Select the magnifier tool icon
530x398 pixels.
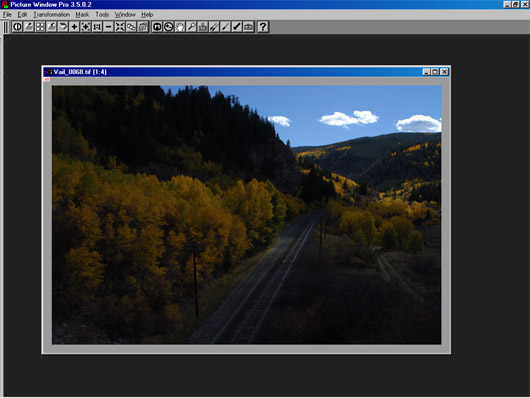[191, 27]
